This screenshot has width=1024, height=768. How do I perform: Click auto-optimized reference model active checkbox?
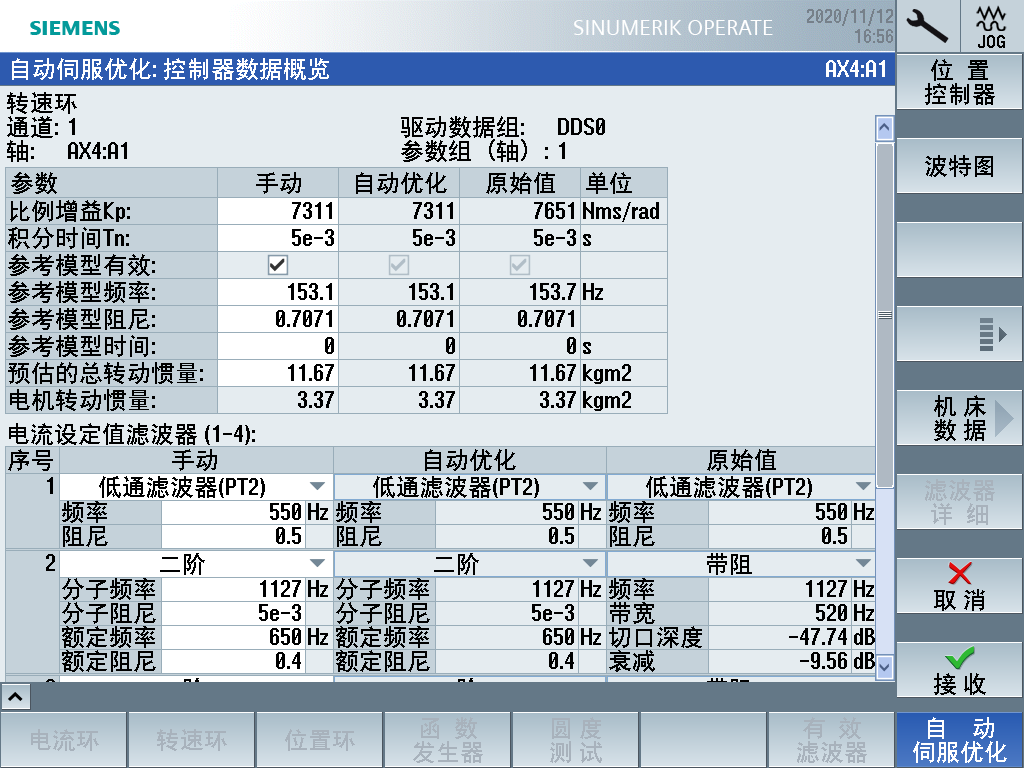(x=399, y=265)
